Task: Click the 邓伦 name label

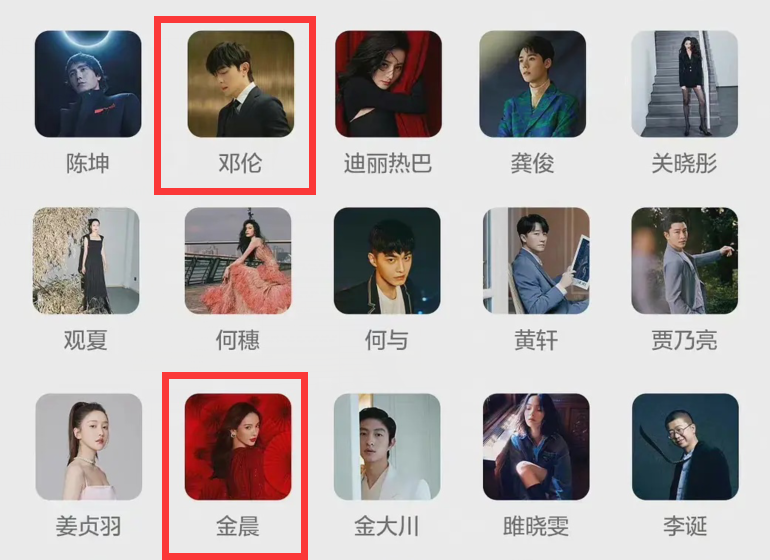Action: click(240, 163)
